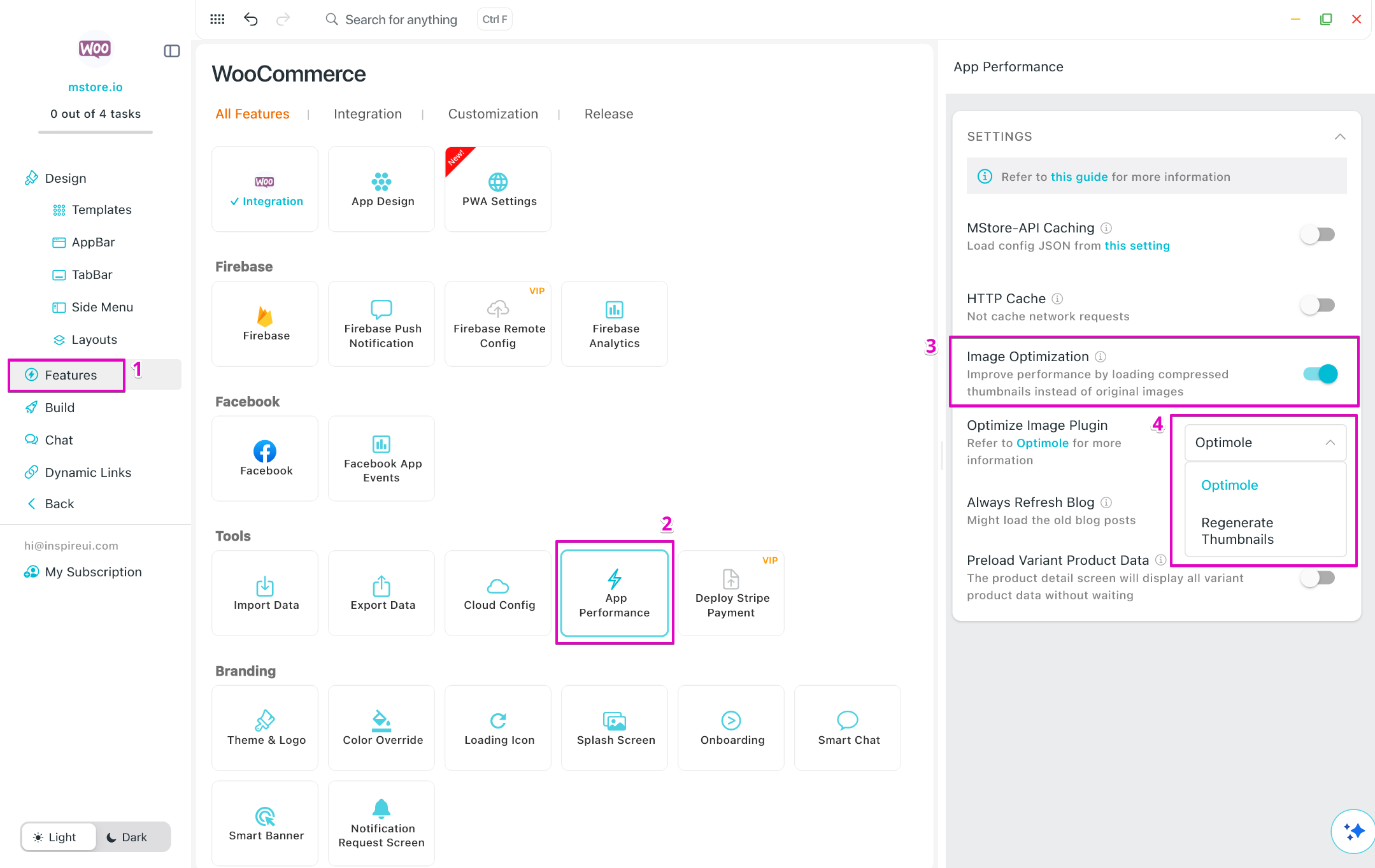
Task: Click the undo arrow icon
Action: tap(250, 19)
